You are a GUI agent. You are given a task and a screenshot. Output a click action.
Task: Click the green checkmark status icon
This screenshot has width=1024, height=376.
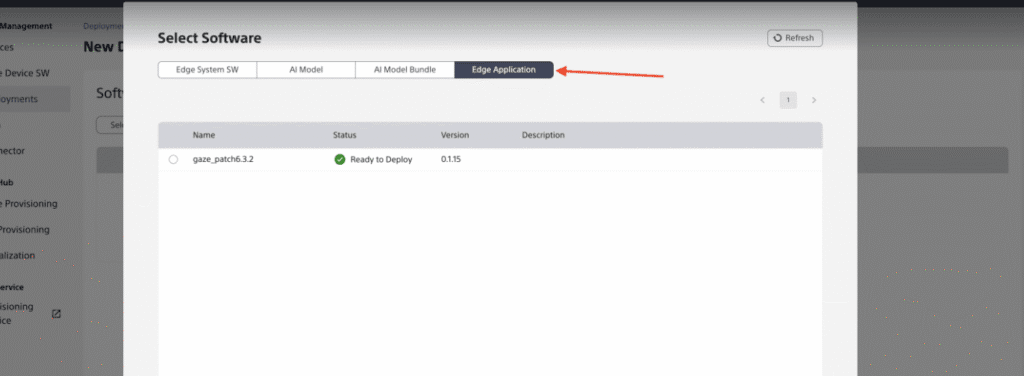340,159
